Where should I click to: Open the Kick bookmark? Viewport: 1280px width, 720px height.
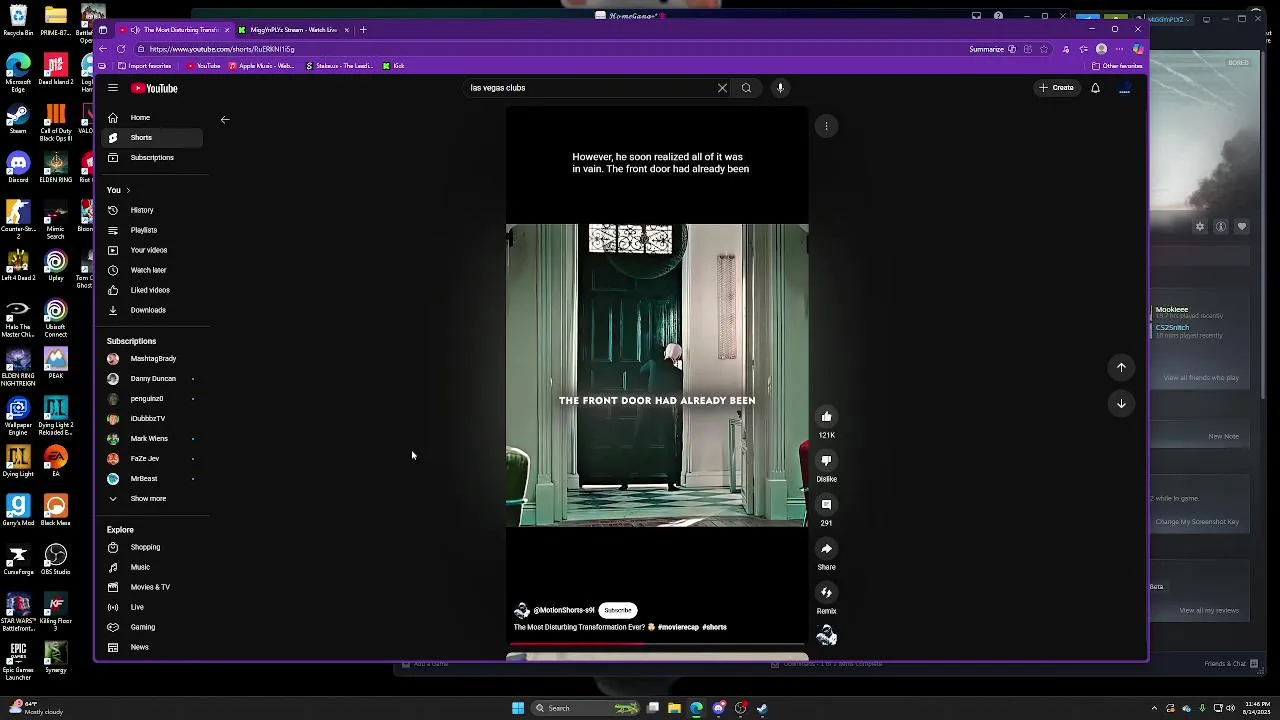393,66
